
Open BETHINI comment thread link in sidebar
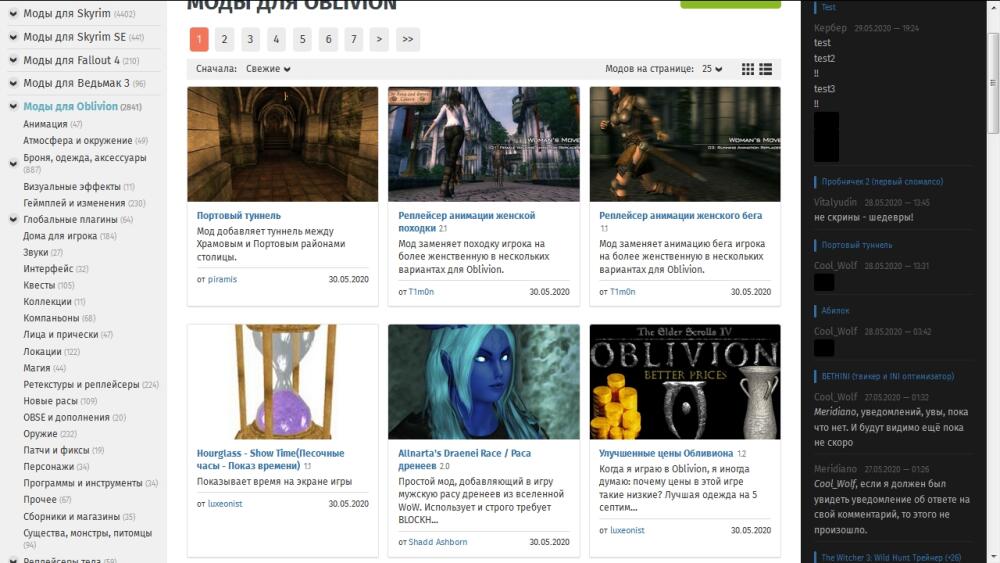click(x=888, y=376)
